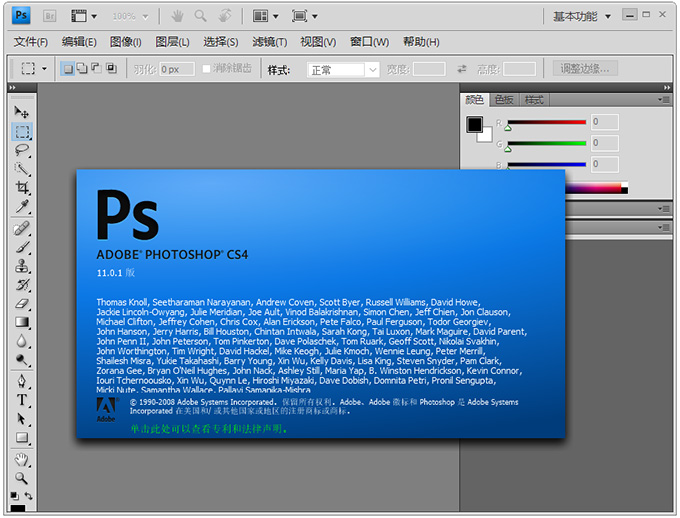Select the Move tool
This screenshot has width=680, height=518.
tap(22, 112)
